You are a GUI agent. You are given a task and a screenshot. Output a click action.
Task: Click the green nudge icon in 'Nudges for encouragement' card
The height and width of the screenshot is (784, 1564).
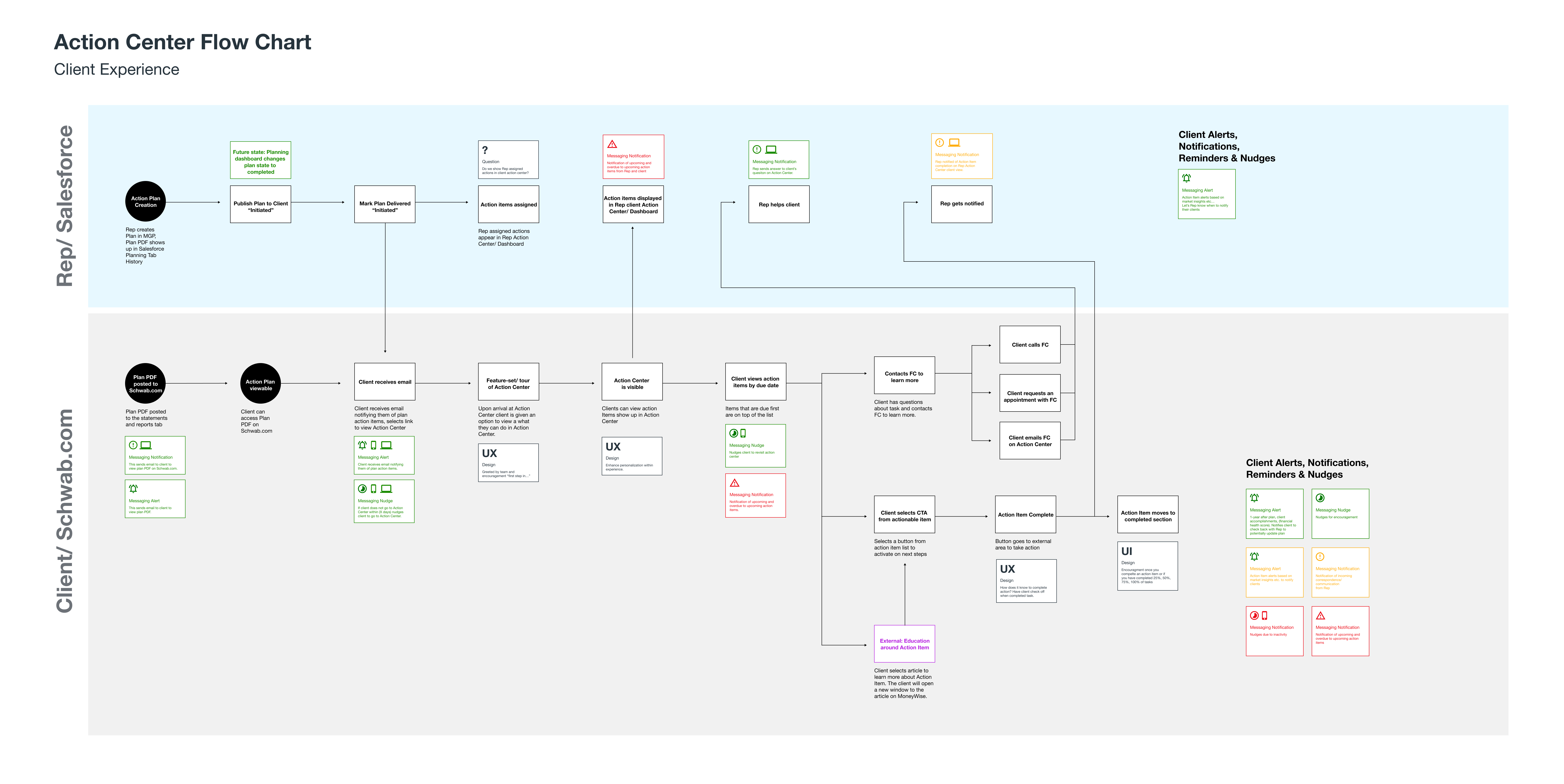tap(1320, 498)
